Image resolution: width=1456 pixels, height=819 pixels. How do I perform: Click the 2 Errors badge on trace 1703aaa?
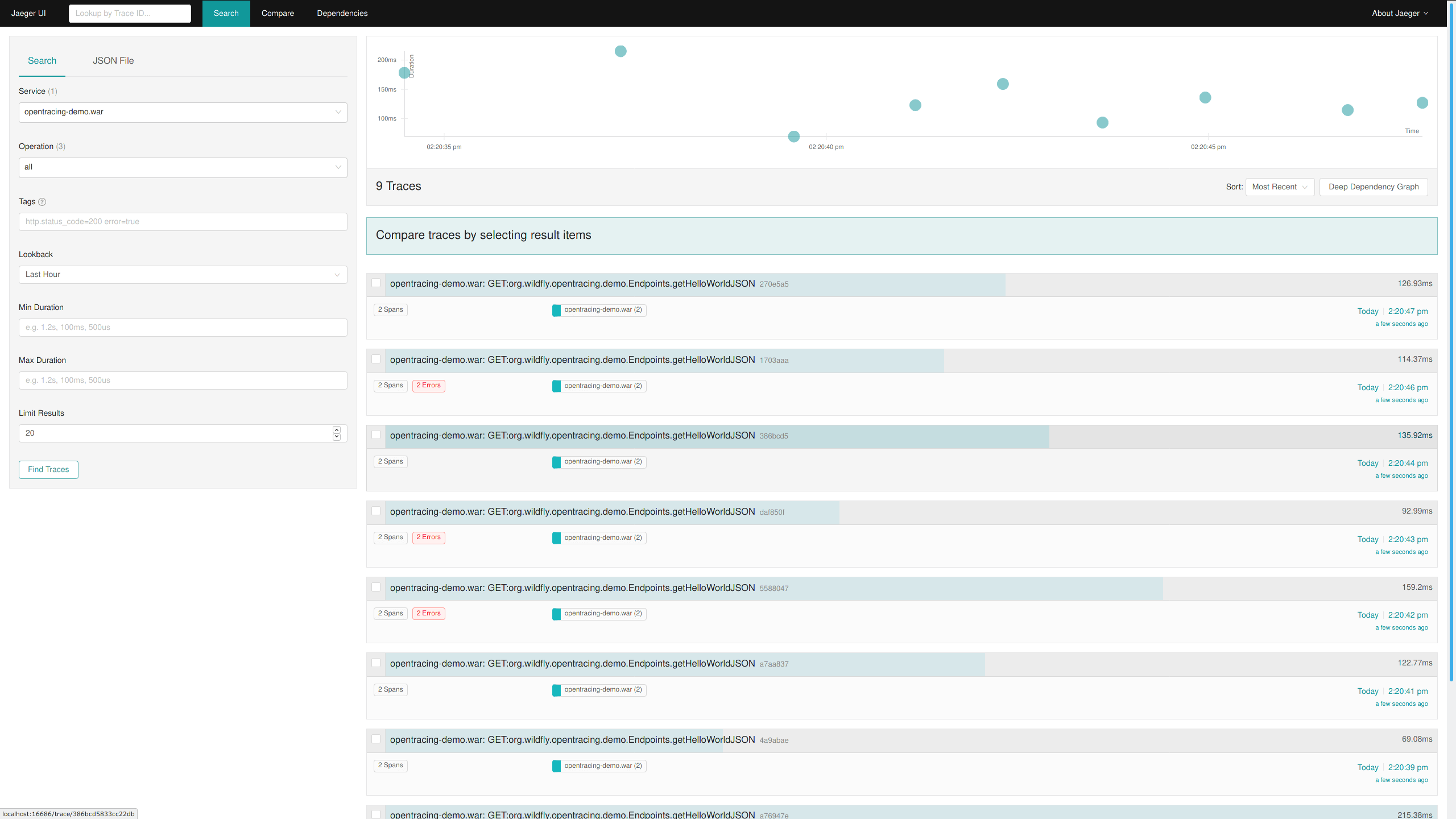click(428, 386)
